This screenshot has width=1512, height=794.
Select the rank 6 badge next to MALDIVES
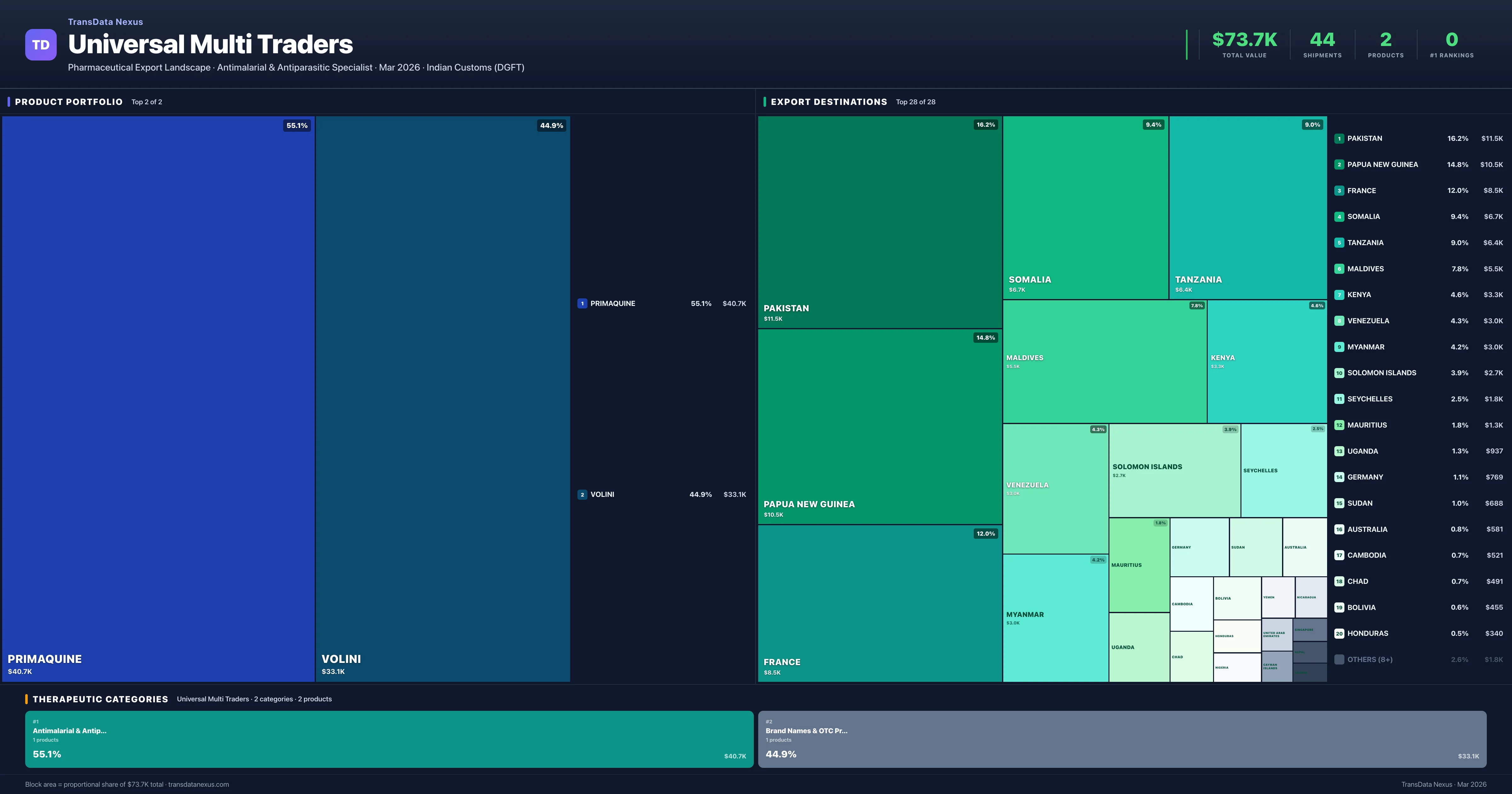point(1339,268)
